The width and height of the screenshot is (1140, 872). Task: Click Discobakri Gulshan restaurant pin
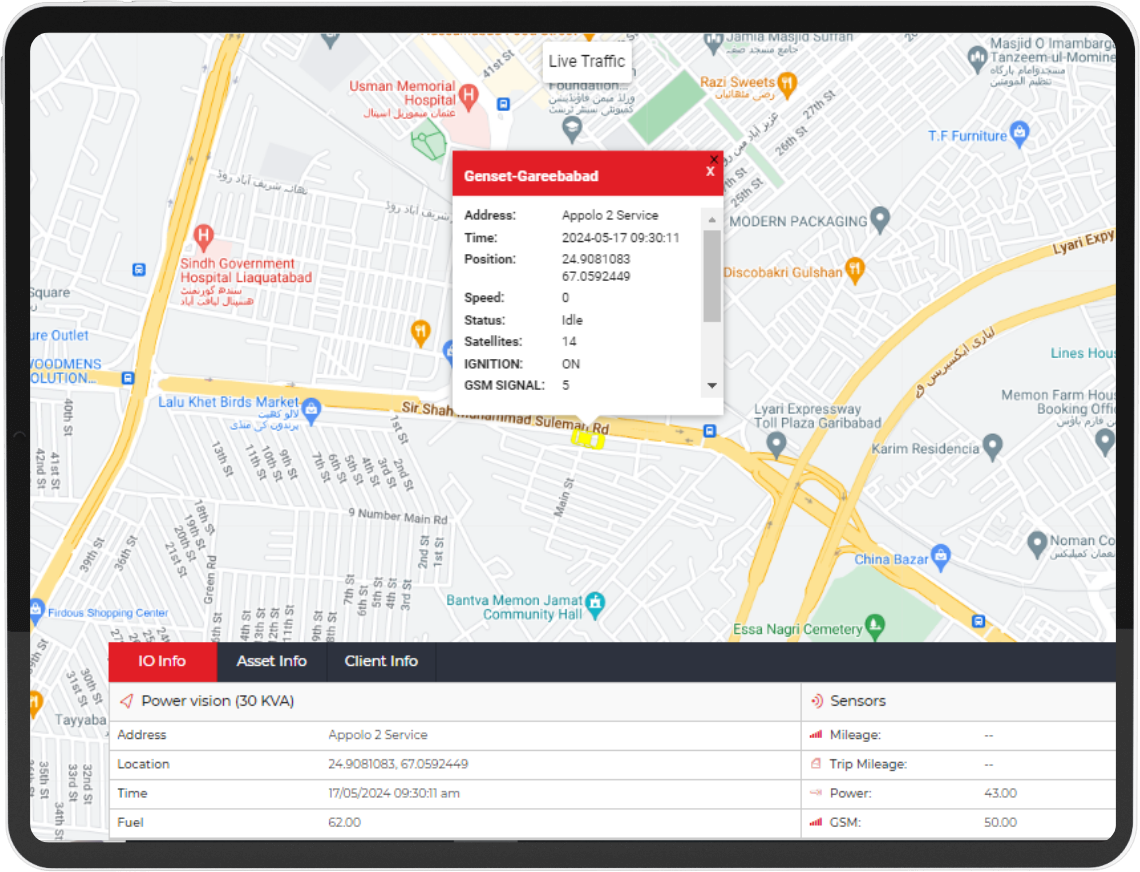point(854,268)
